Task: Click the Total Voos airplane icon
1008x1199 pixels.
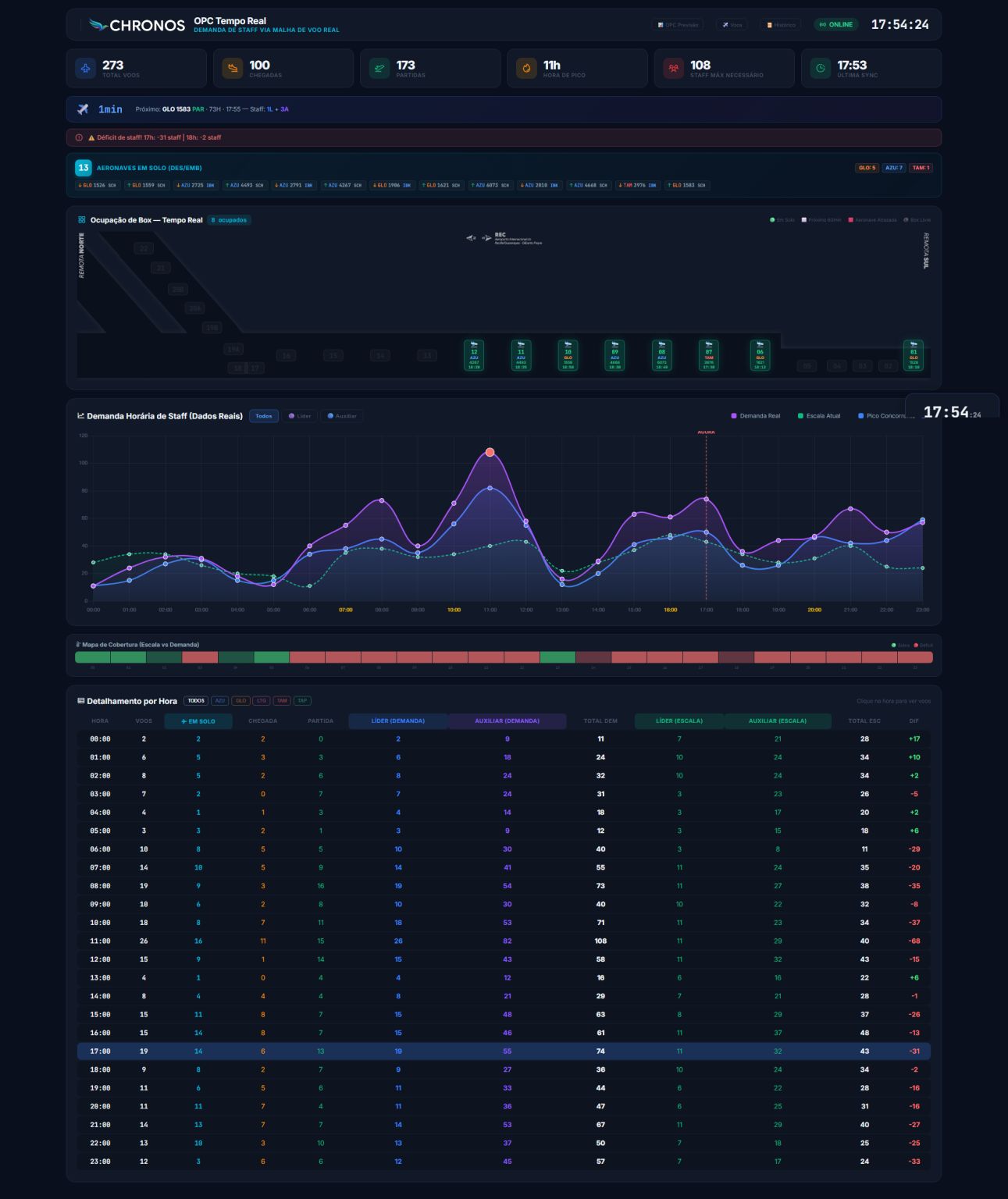Action: pos(85,68)
